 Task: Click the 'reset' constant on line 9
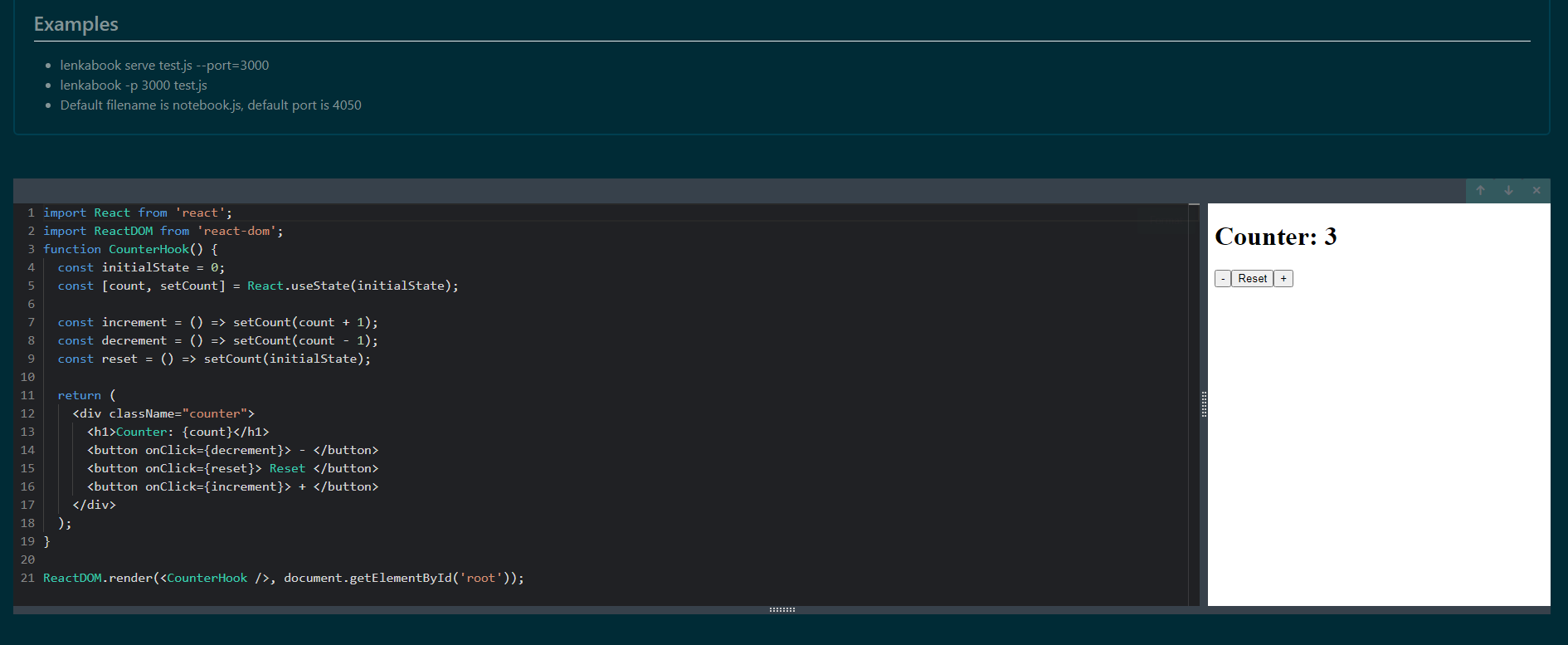(x=119, y=359)
